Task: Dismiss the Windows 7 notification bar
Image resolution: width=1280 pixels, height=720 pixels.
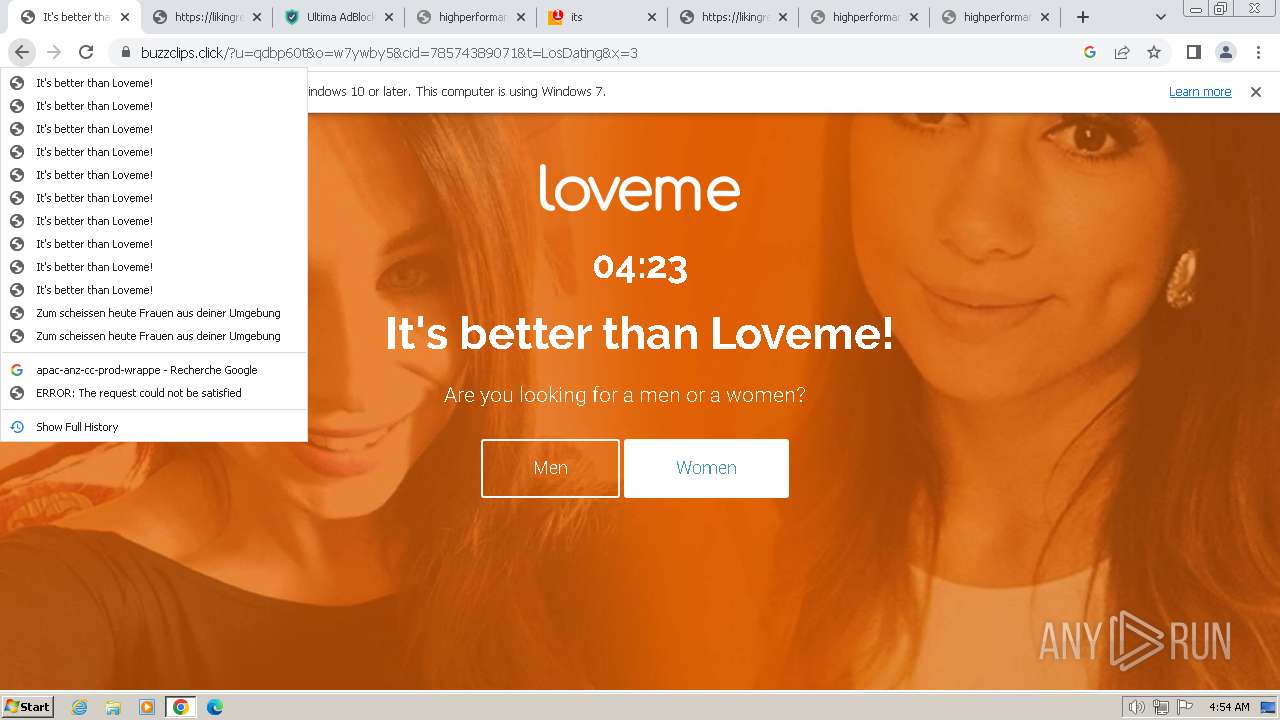Action: tap(1256, 92)
